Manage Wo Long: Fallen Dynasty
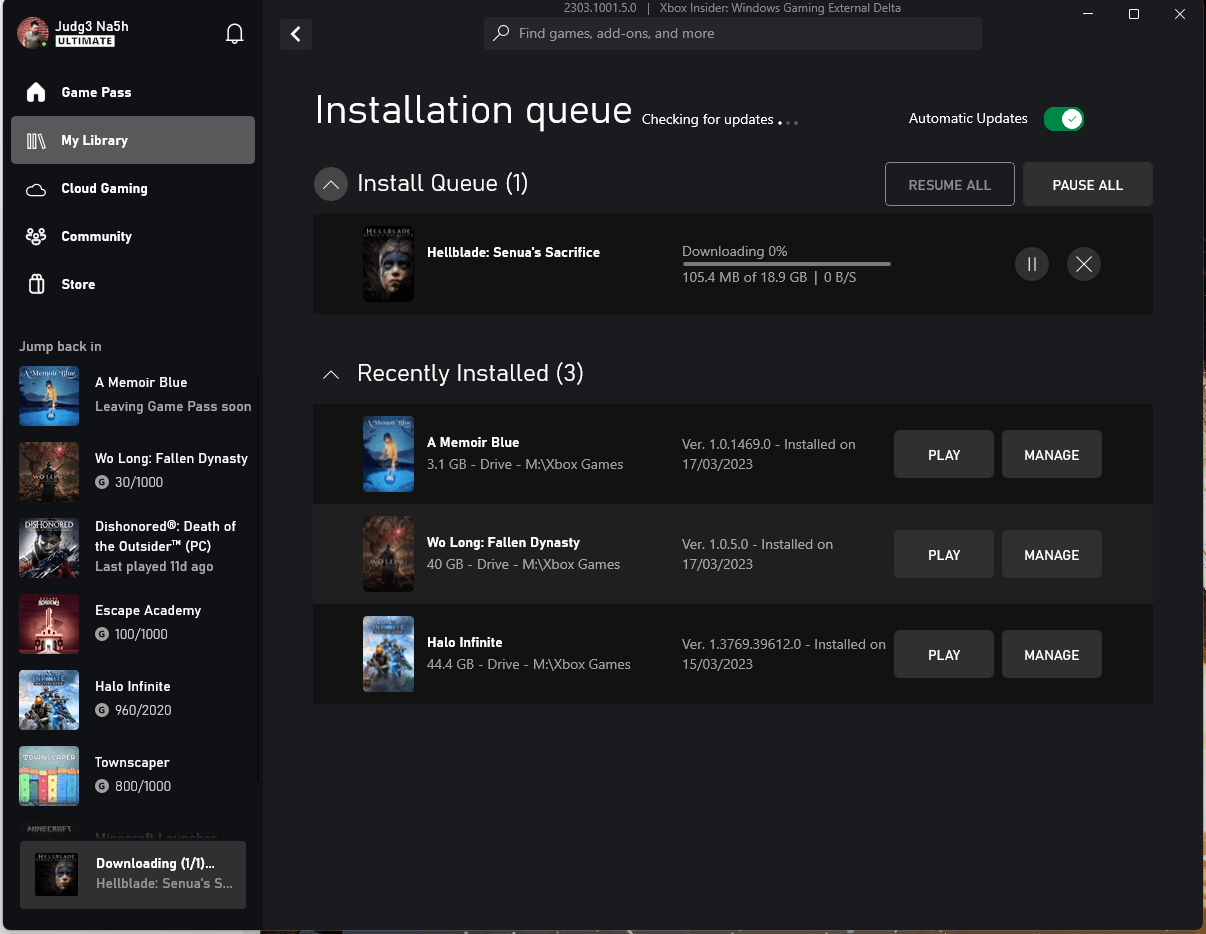The image size is (1206, 934). pyautogui.click(x=1052, y=555)
